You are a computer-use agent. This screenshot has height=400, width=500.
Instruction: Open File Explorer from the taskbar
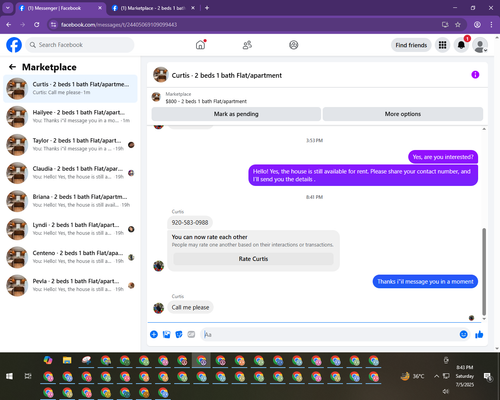[67, 360]
